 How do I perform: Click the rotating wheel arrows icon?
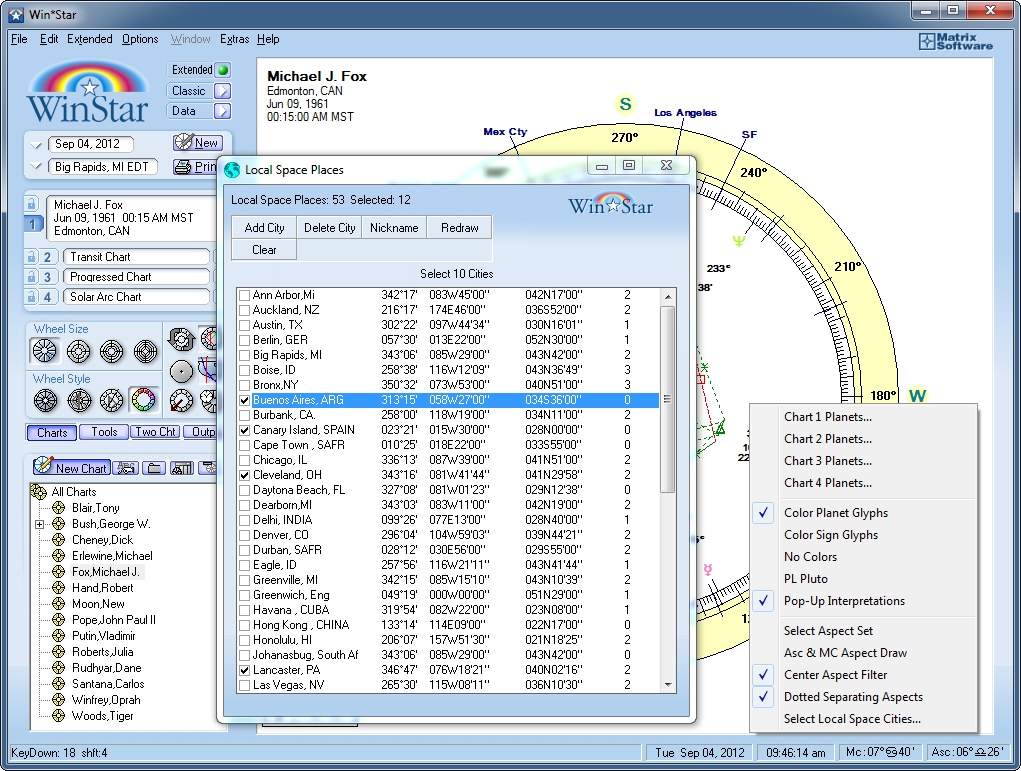click(181, 339)
